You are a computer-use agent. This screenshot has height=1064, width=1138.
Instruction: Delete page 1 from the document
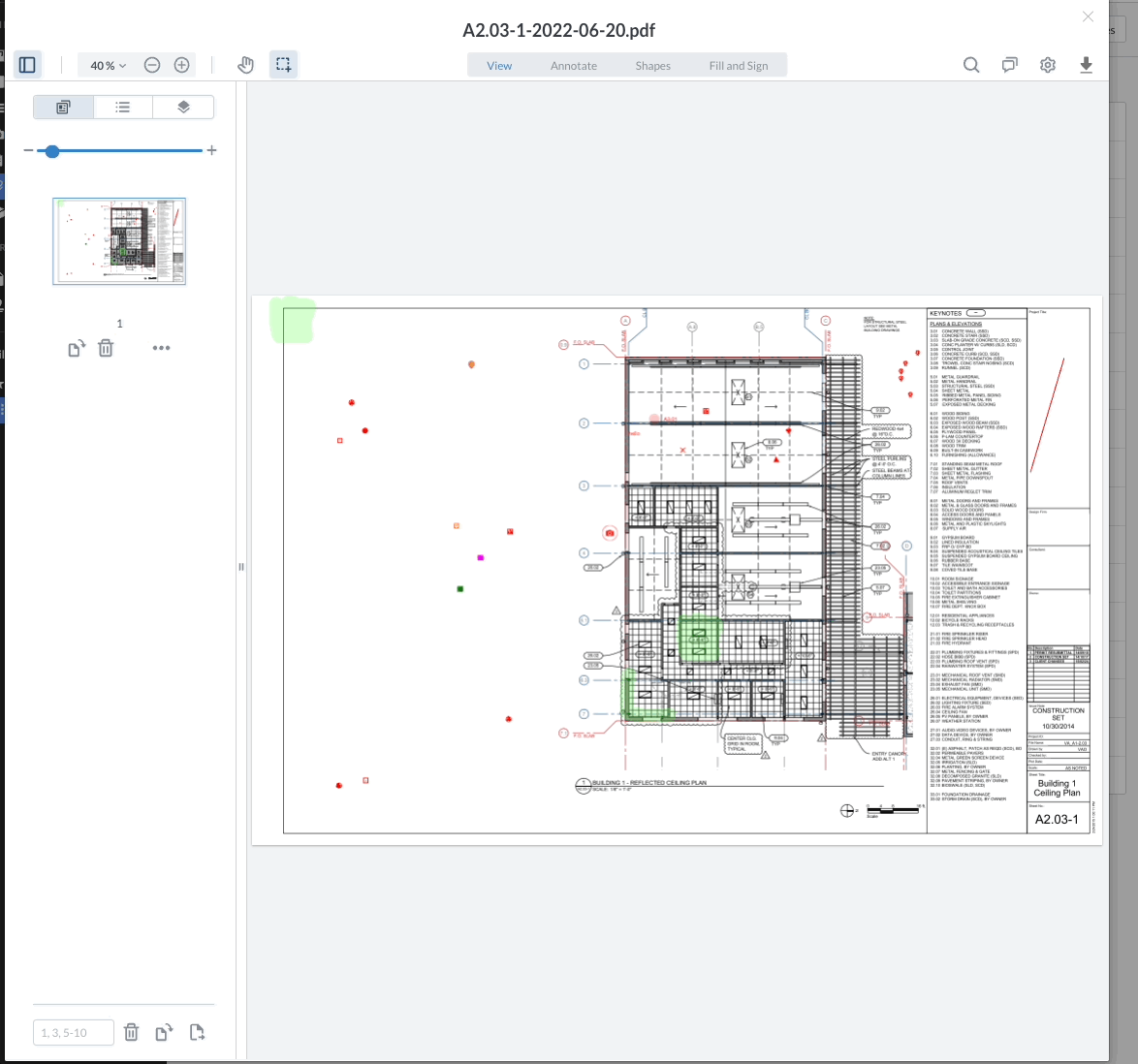click(x=106, y=348)
